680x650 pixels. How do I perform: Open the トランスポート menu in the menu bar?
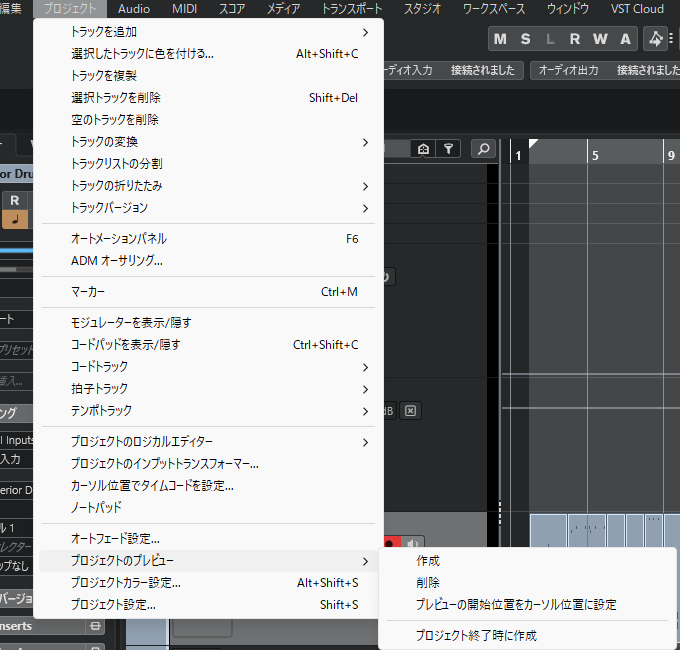(351, 9)
